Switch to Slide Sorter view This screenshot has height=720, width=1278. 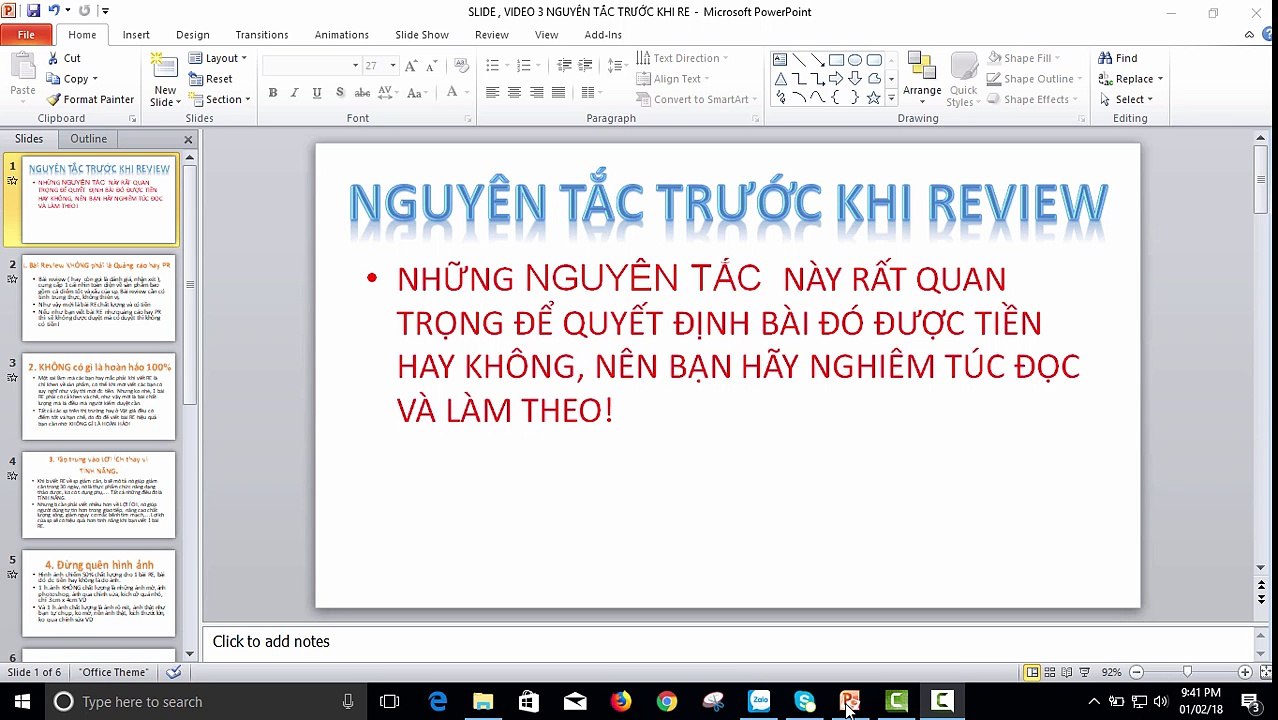pyautogui.click(x=1049, y=672)
